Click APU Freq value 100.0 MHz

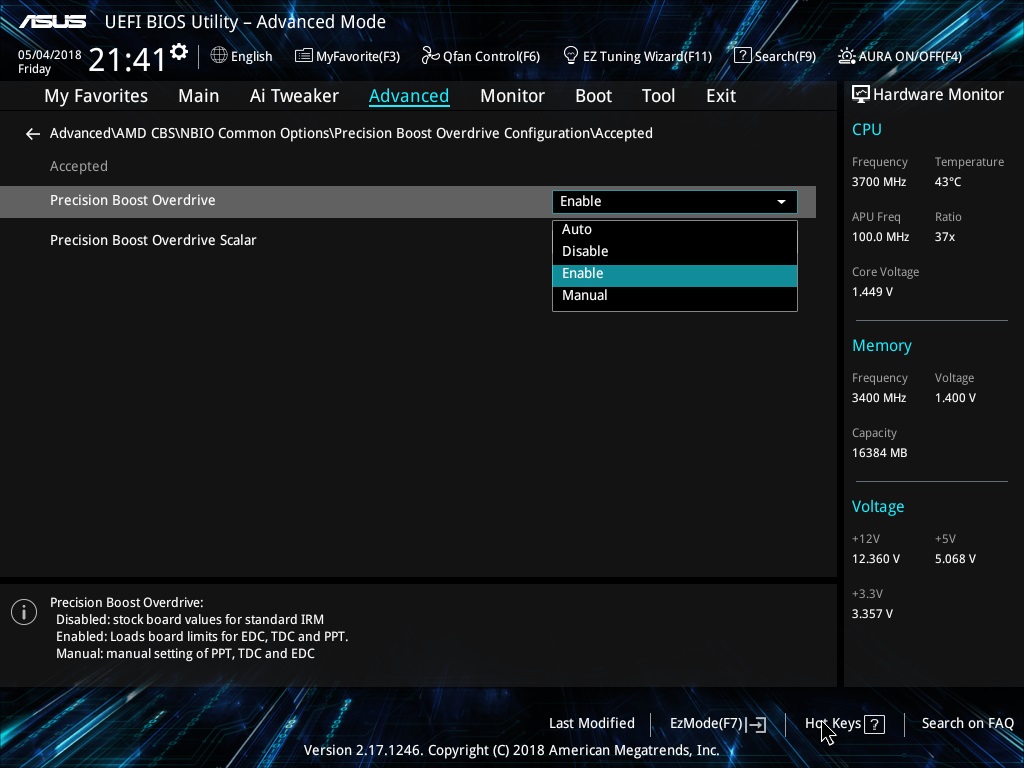[x=880, y=237]
